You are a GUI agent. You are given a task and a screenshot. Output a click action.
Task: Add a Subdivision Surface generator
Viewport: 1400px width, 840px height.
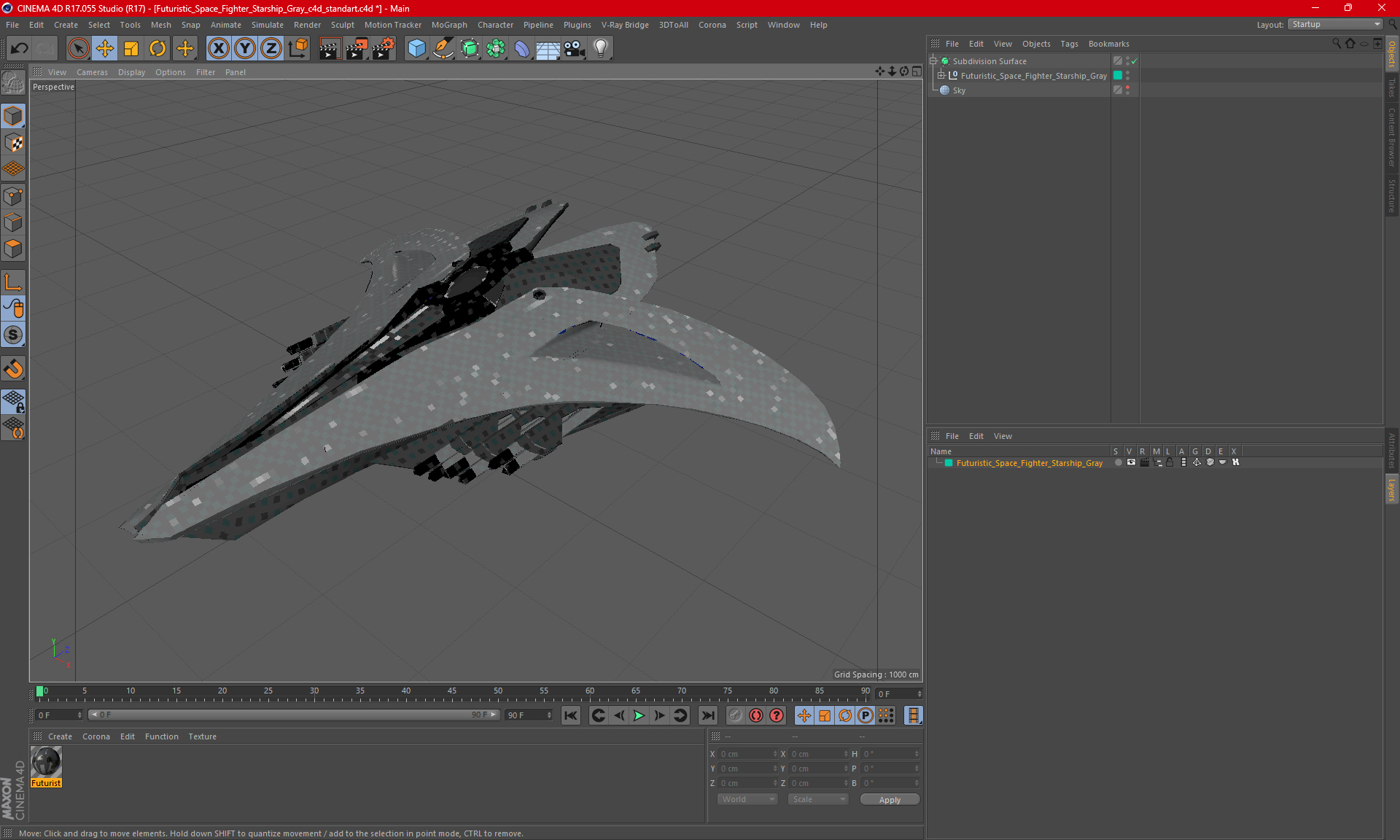point(470,49)
